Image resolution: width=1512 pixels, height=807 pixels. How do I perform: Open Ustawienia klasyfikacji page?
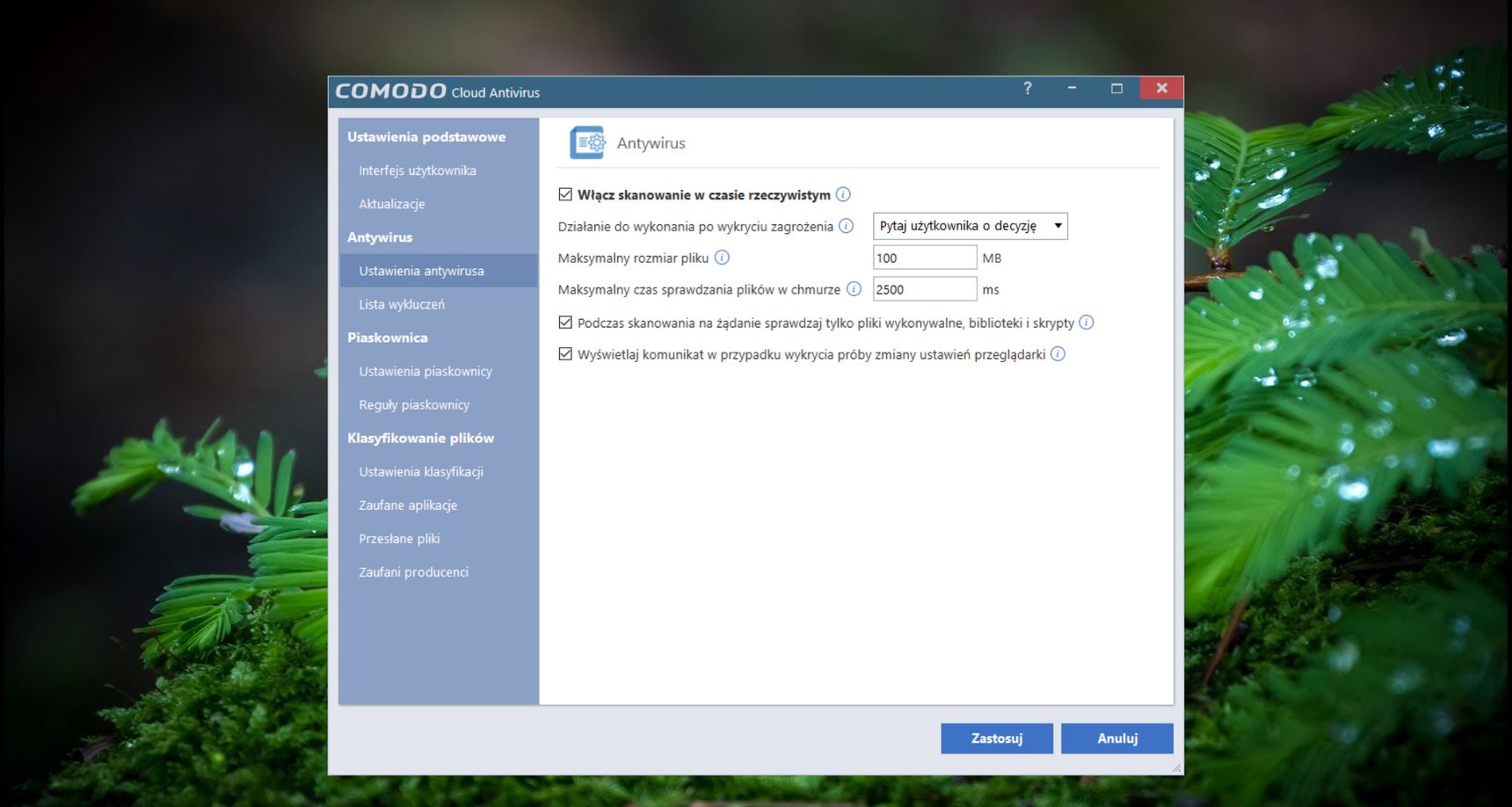421,471
